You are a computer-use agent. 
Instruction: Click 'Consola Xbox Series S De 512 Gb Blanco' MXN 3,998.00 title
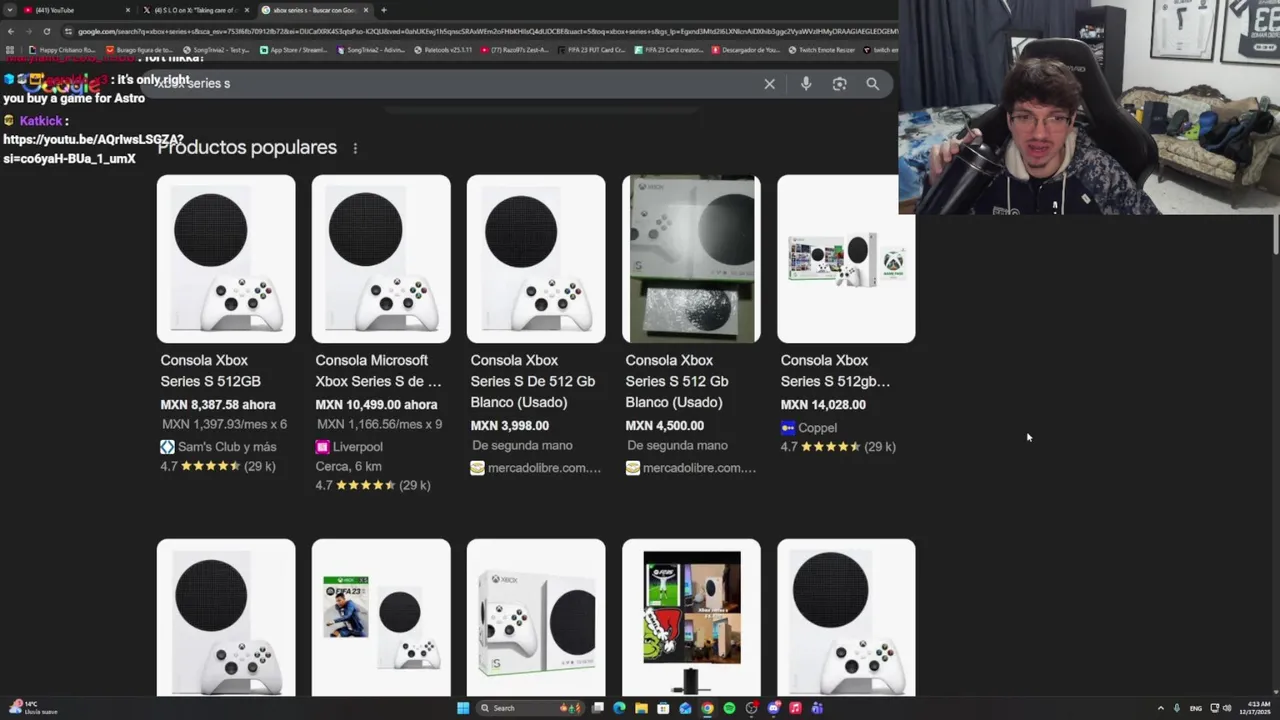(532, 381)
